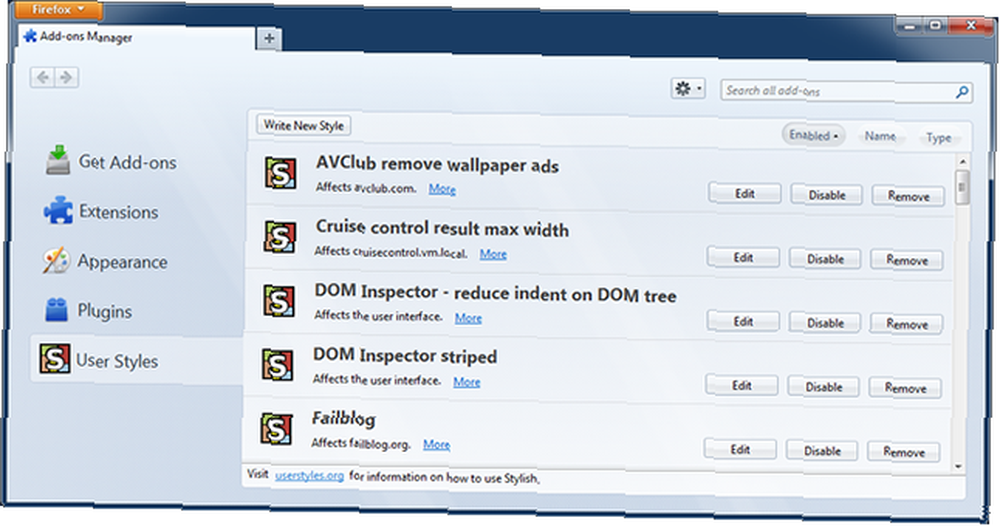Screen dimensions: 1000x526
Task: Remove DOM Inspector reduce indent style
Action: [906, 324]
